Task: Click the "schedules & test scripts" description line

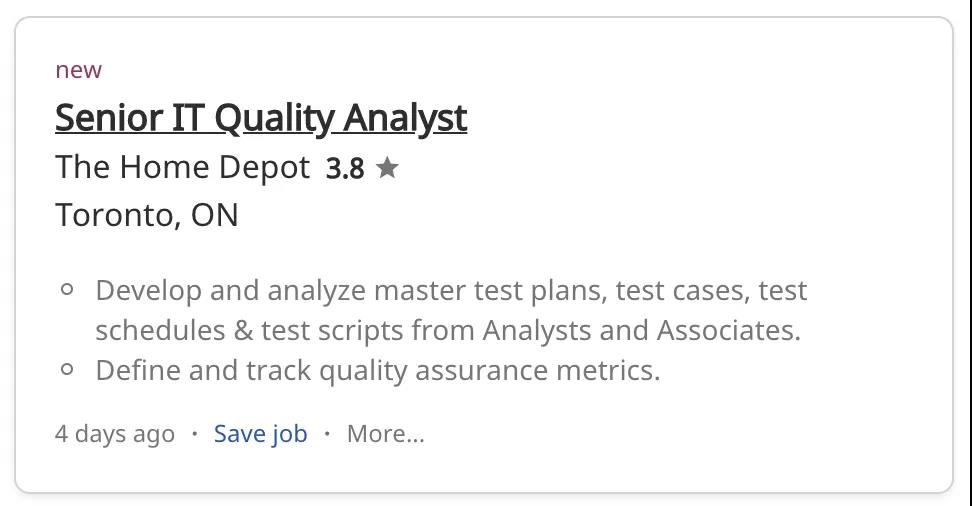Action: [x=448, y=331]
